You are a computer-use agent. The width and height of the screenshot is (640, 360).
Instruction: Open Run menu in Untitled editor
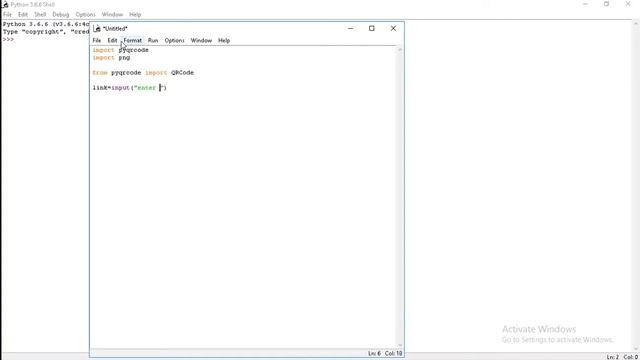153,40
